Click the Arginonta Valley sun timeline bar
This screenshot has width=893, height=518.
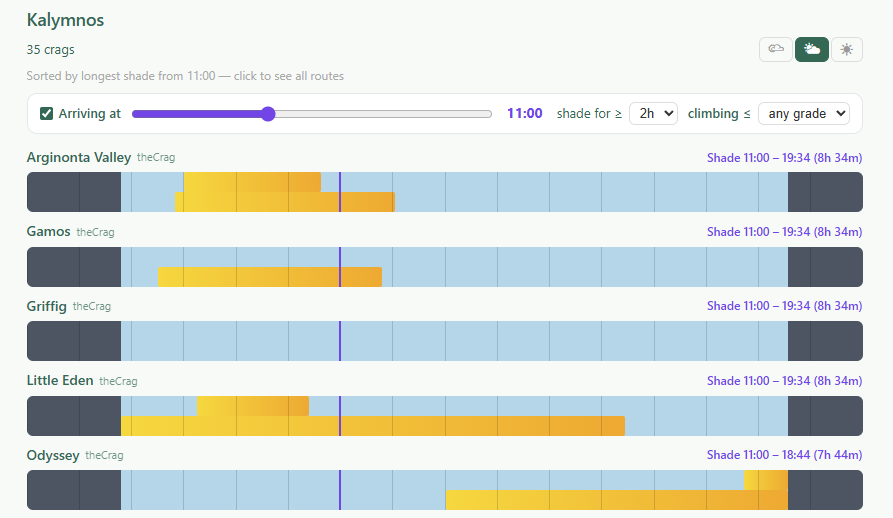[x=445, y=192]
